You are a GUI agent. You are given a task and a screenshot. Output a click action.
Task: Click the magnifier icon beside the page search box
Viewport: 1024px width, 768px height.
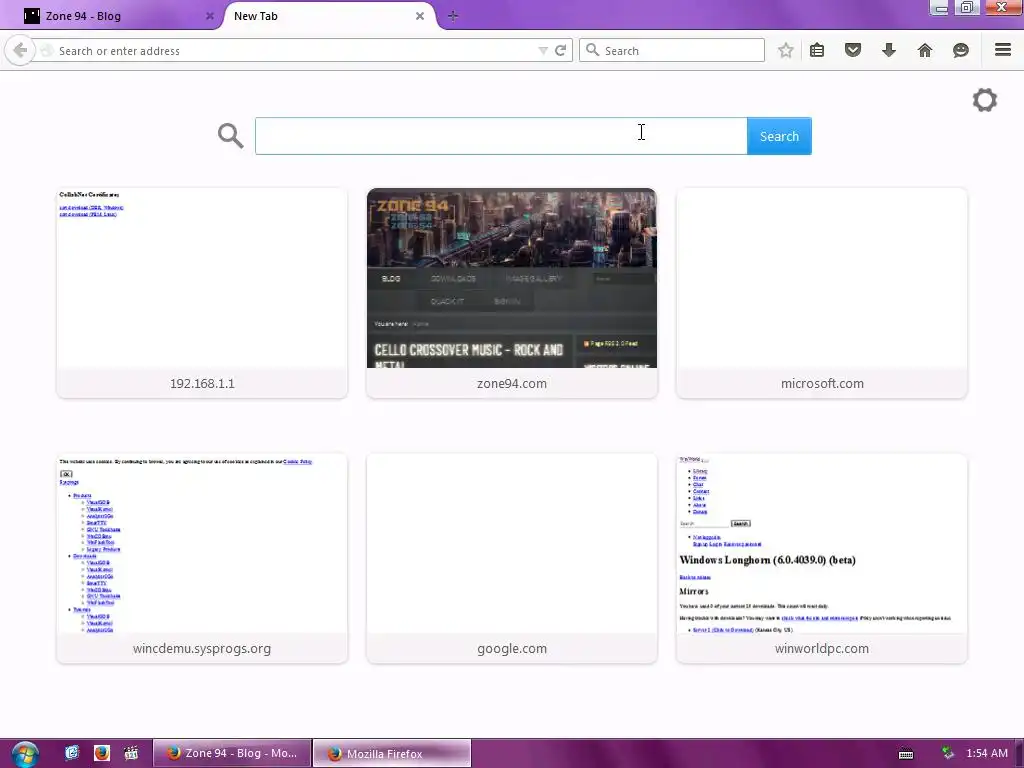[x=231, y=136]
